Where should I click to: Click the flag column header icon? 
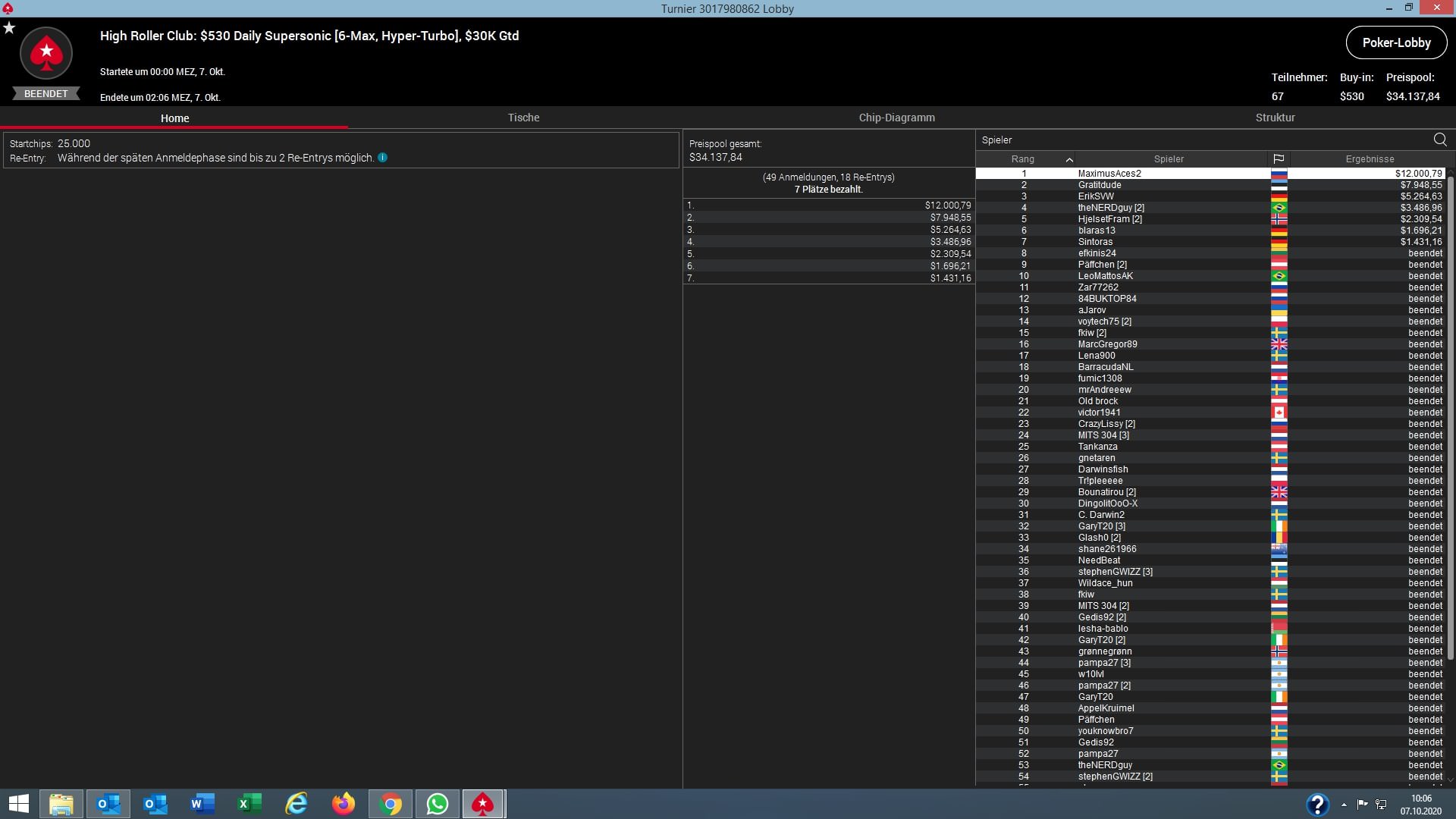pyautogui.click(x=1279, y=159)
